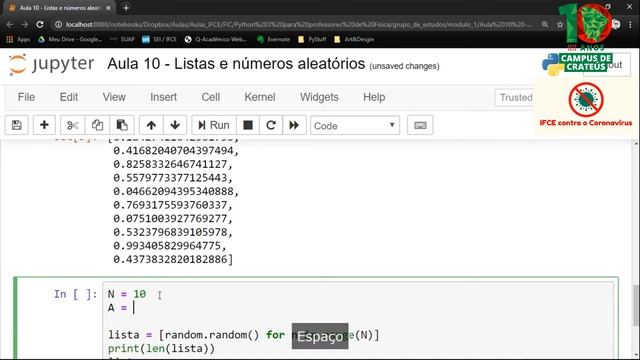Restart the kernel with the circular arrow icon
This screenshot has height=360, width=640.
[x=271, y=125]
